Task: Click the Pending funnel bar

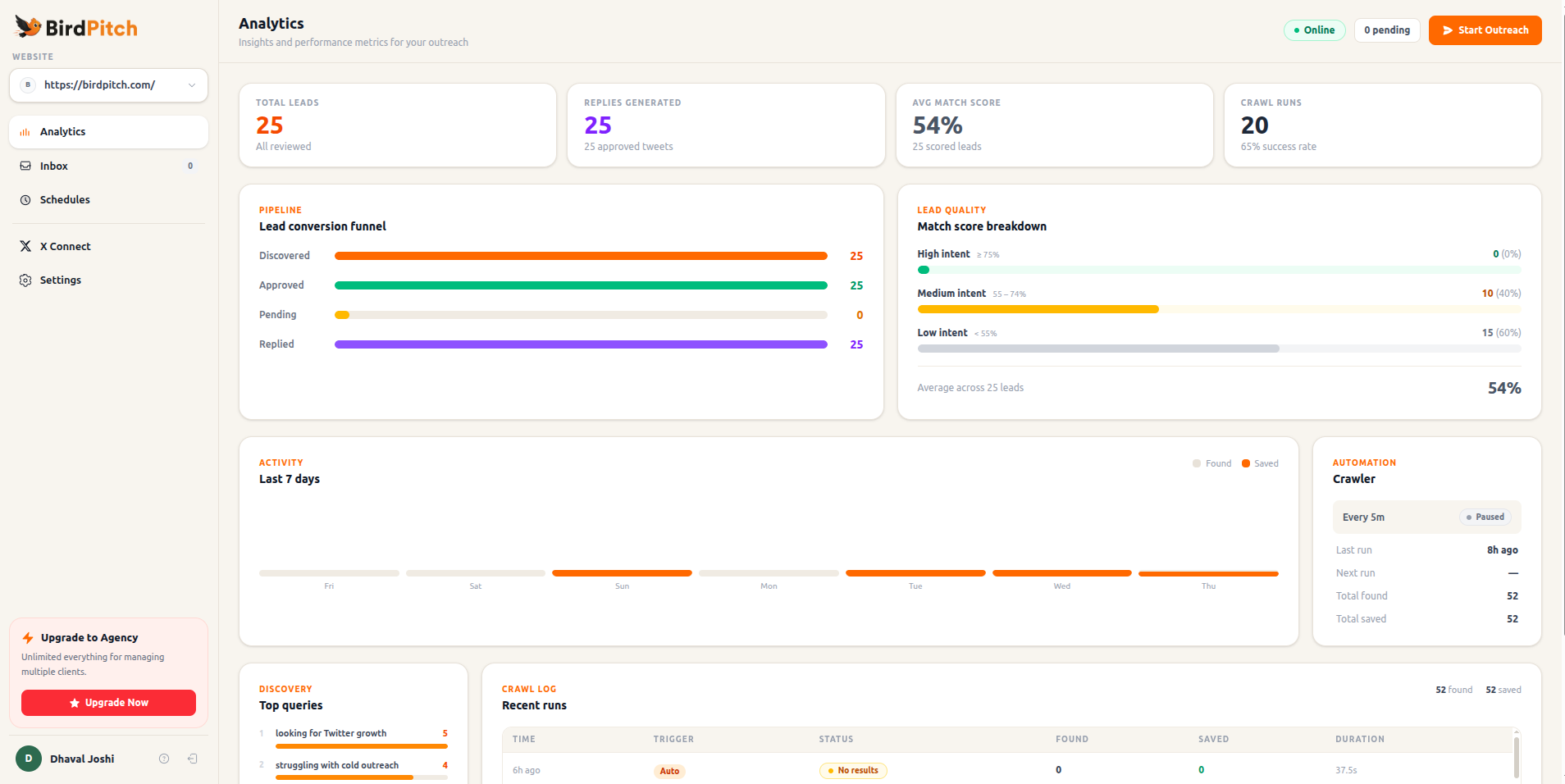Action: (581, 315)
